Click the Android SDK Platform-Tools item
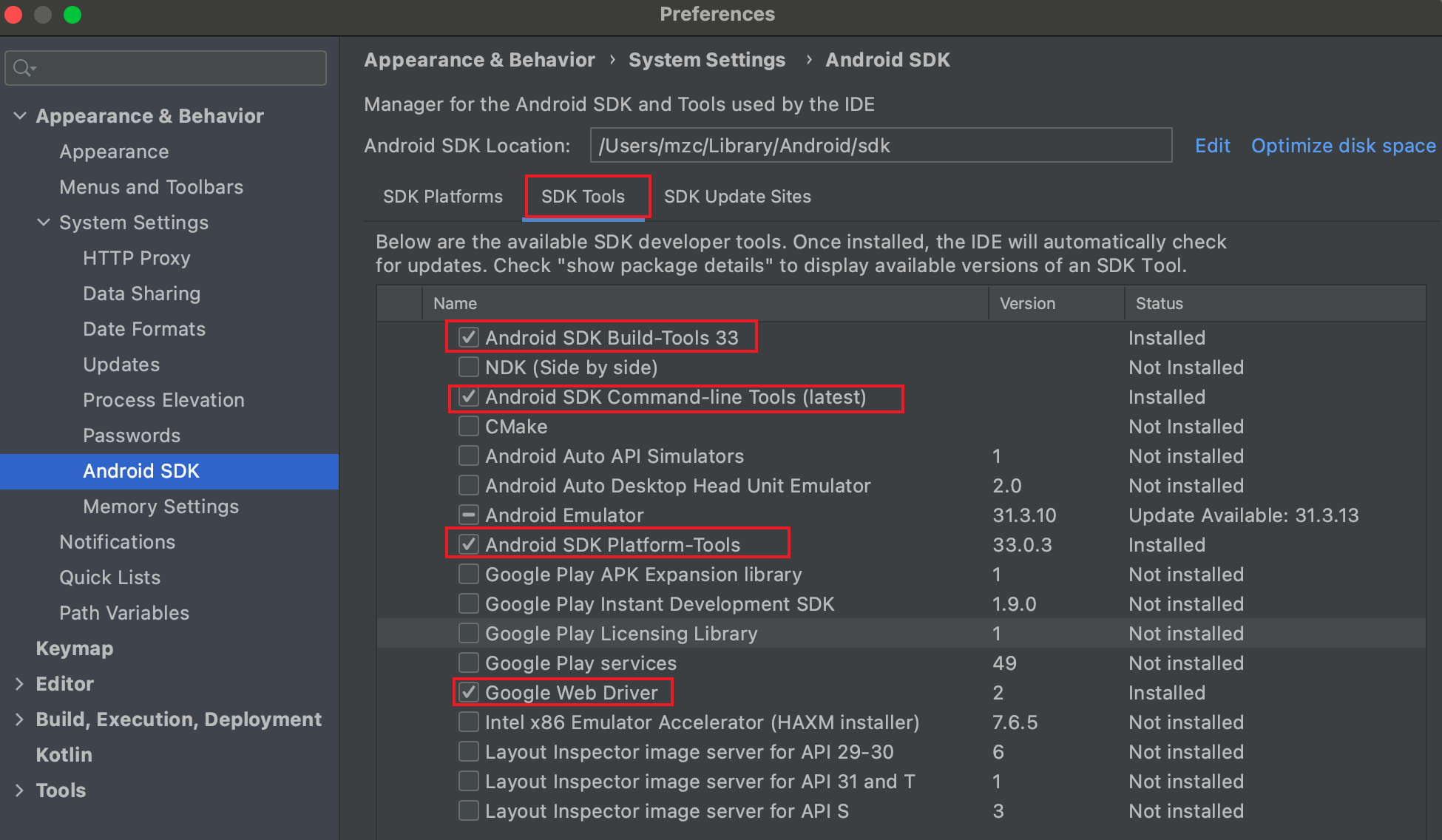The height and width of the screenshot is (840, 1442). coord(611,545)
